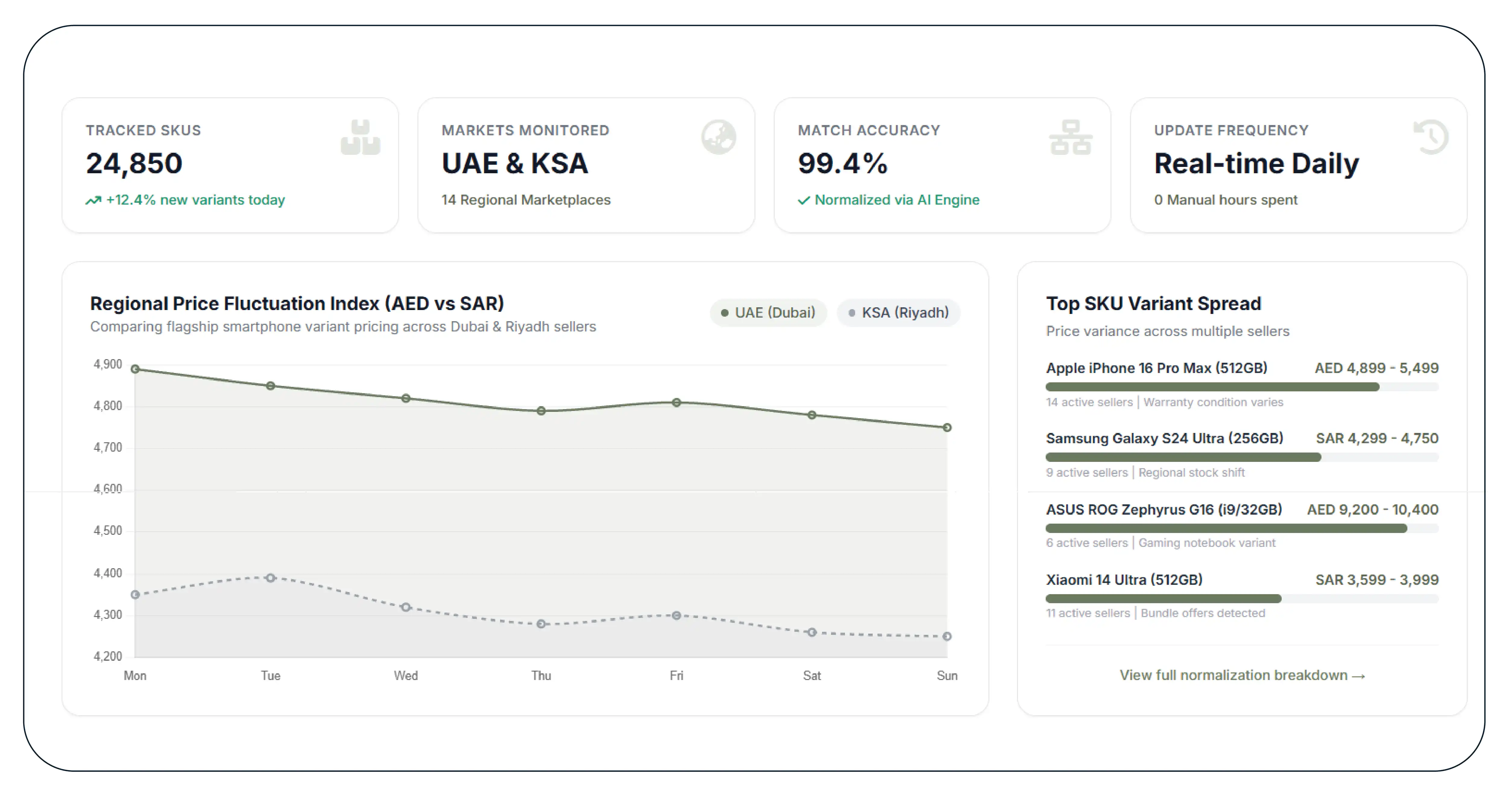1512x796 pixels.
Task: Toggle the KSA (Riyadh) legend chip
Action: (x=899, y=313)
